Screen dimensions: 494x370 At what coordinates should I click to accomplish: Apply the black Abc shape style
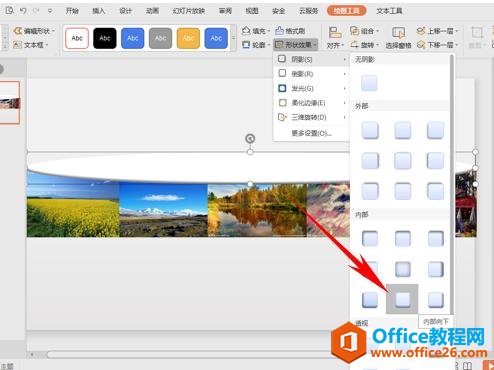105,38
